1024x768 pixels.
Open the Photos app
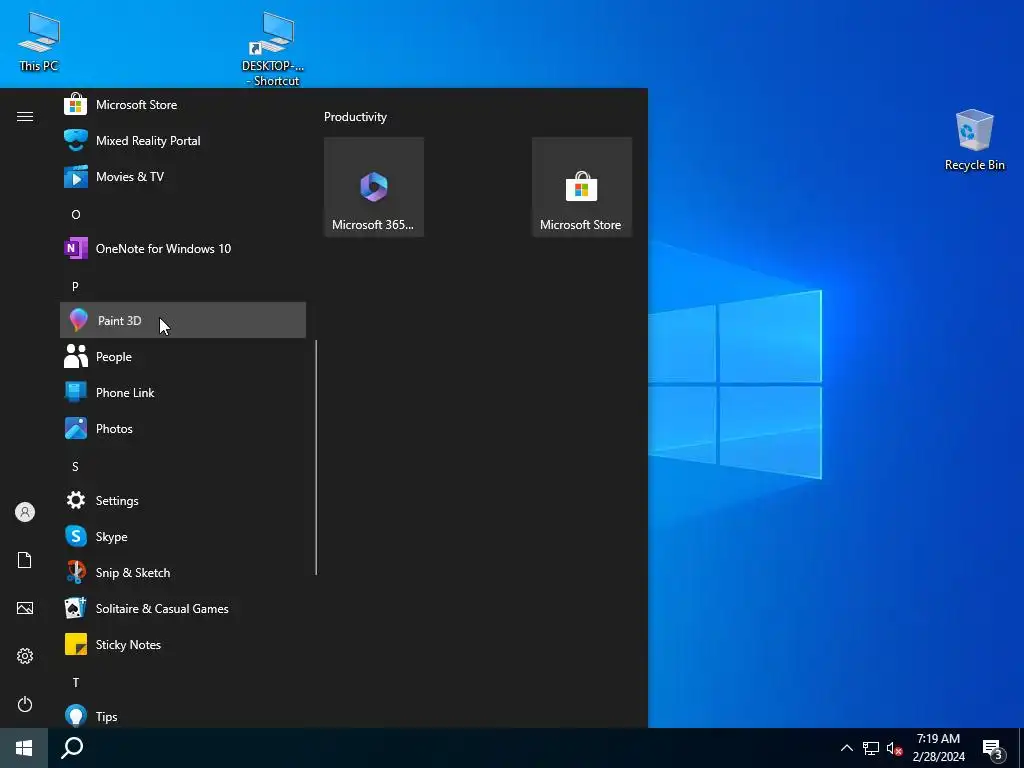click(183, 428)
